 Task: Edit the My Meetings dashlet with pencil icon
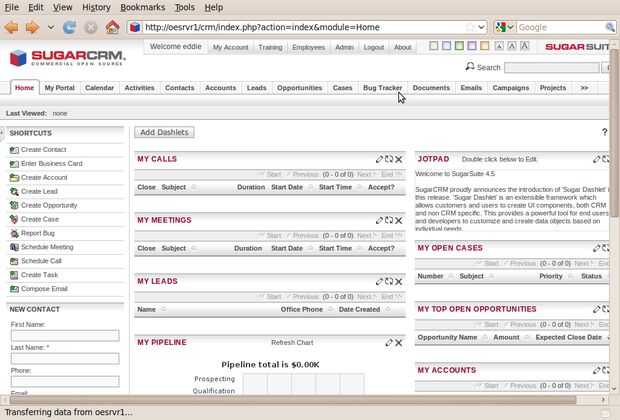pyautogui.click(x=379, y=220)
